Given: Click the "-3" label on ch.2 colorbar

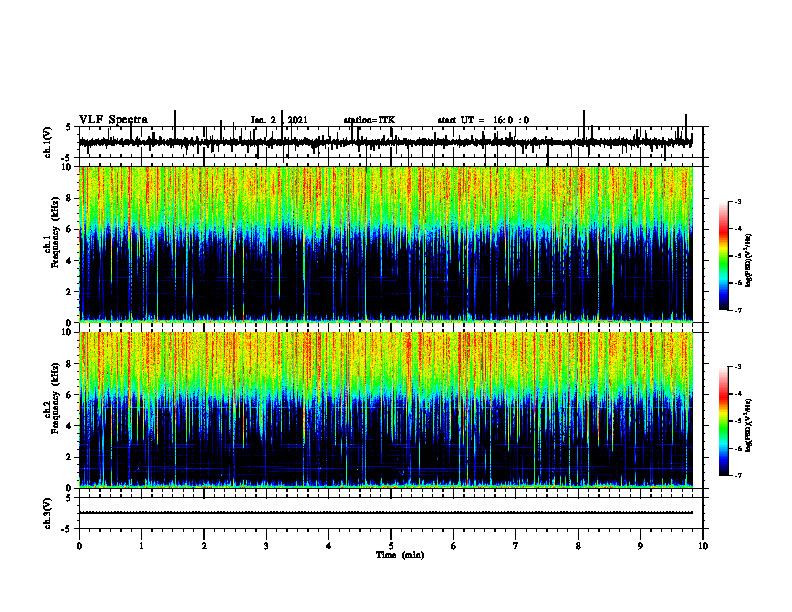Looking at the screenshot, I should pos(737,367).
